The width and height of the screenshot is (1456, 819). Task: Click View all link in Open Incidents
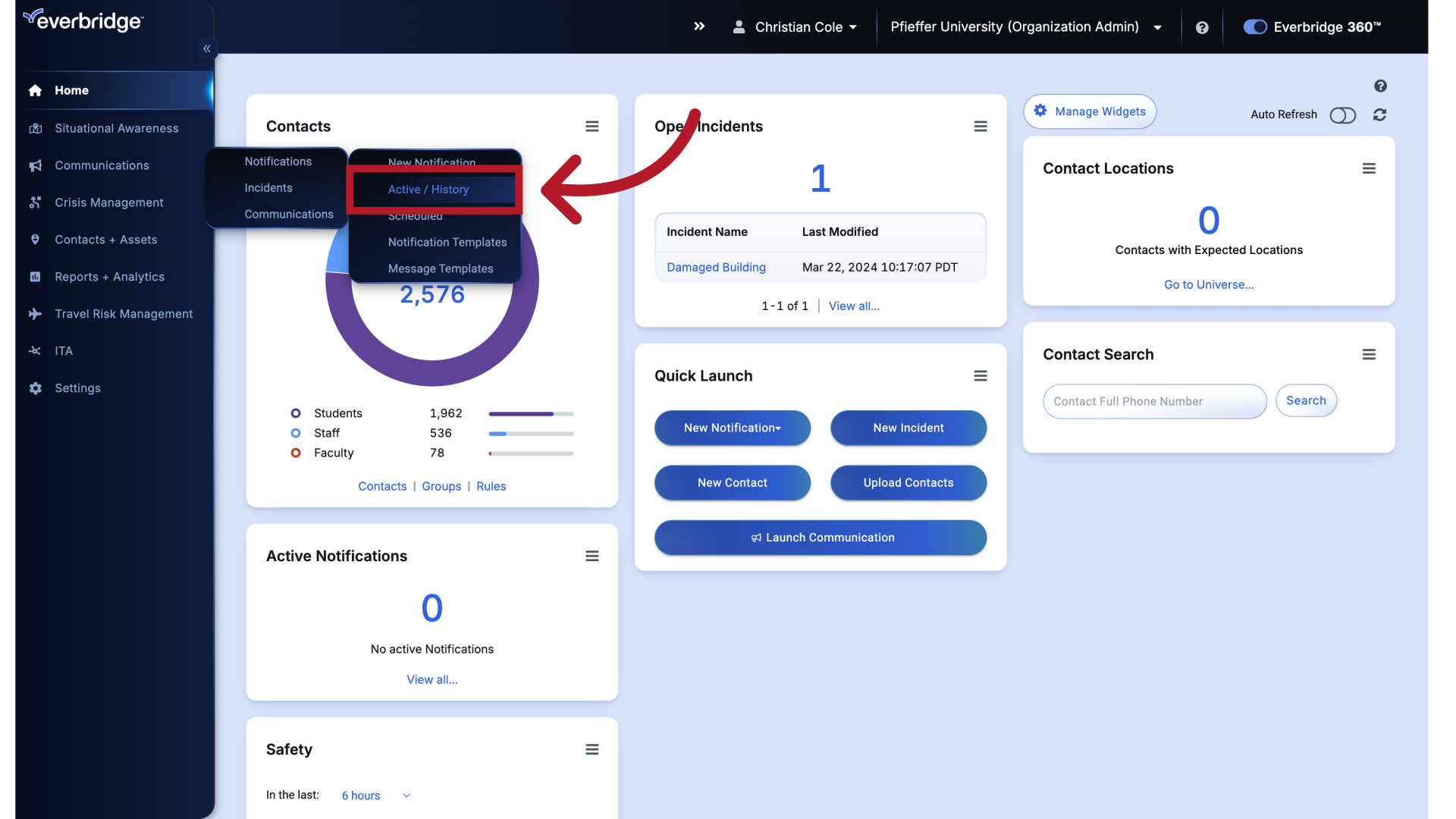pos(854,306)
